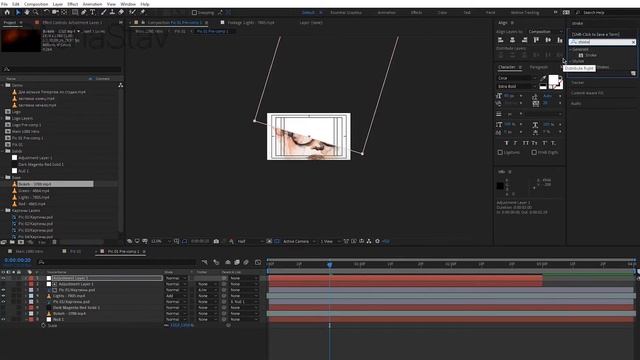Click the white fill color swatch
Viewport: 640px width, 360px height.
tap(553, 80)
